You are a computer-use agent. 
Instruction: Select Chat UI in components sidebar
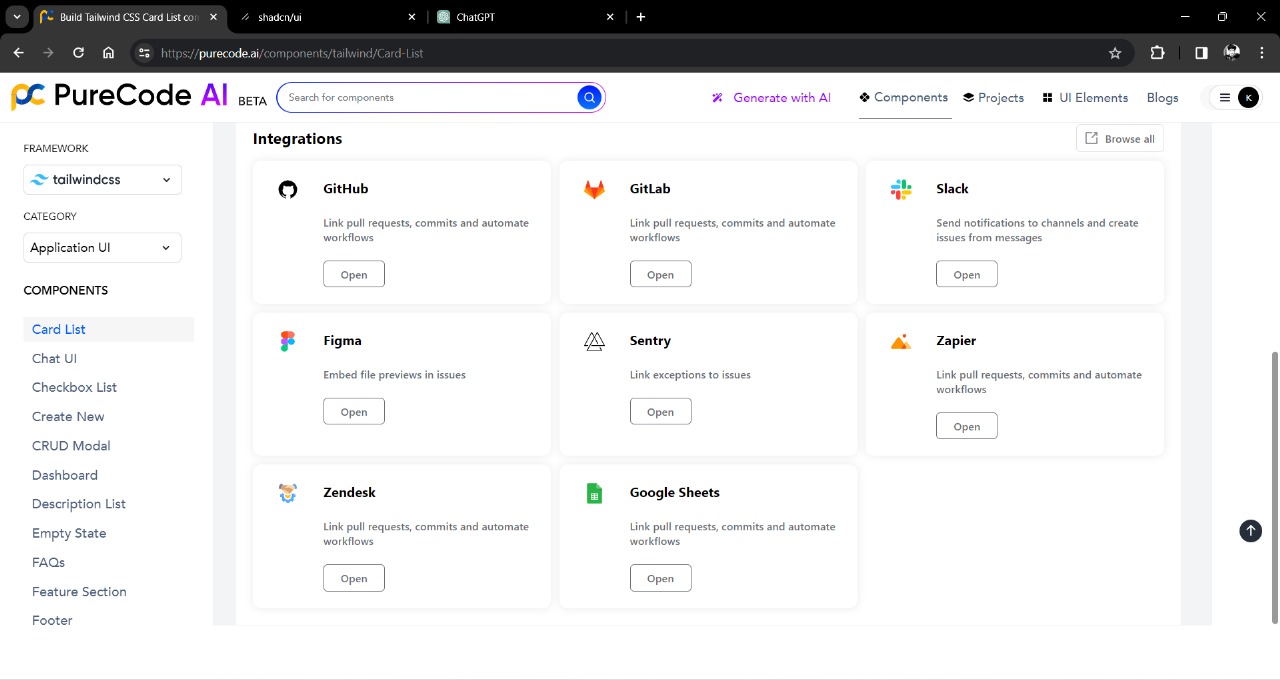tap(54, 358)
